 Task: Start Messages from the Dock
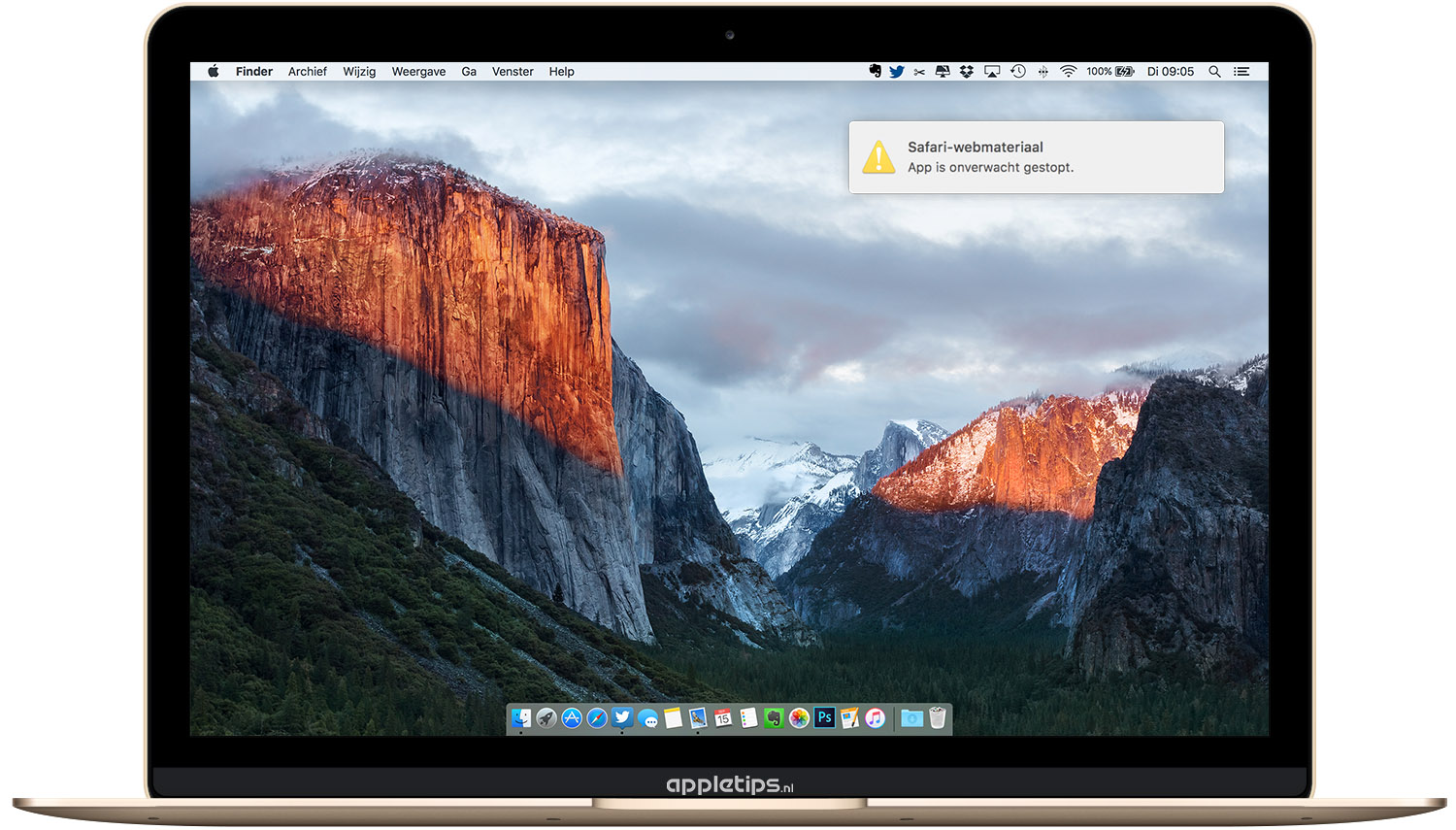click(648, 718)
